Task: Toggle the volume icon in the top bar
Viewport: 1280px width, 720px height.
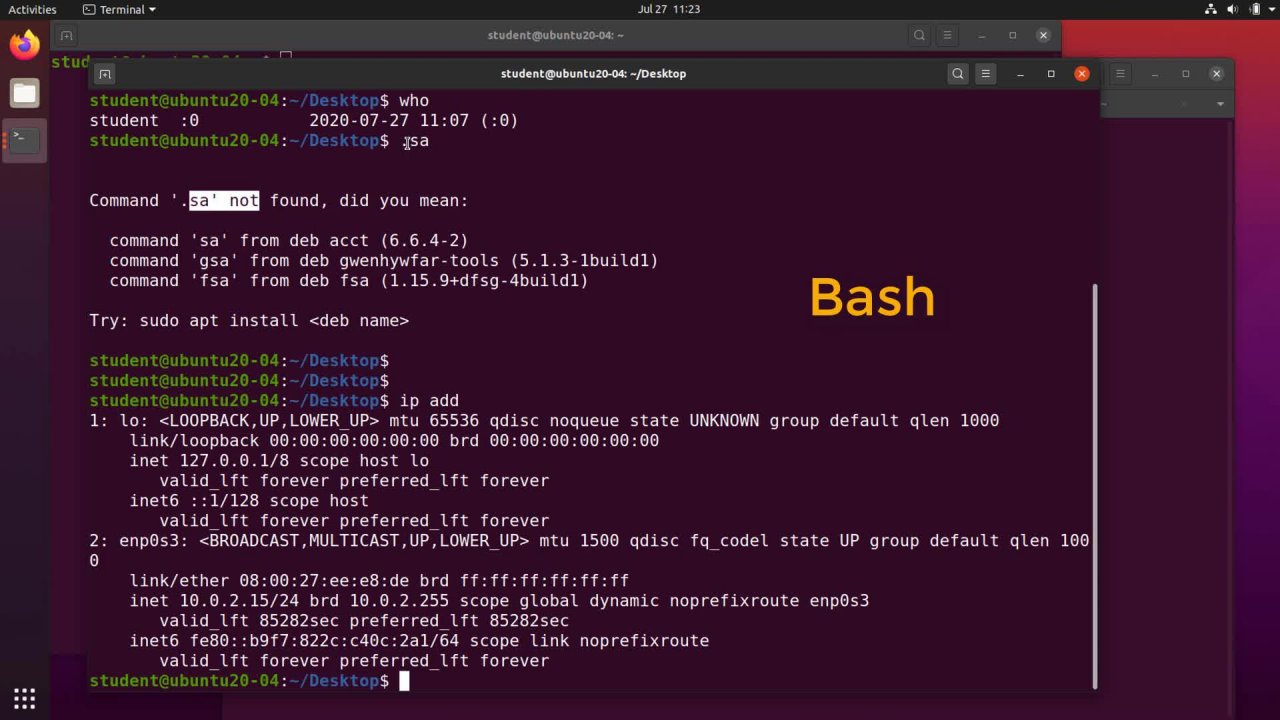Action: point(1233,9)
